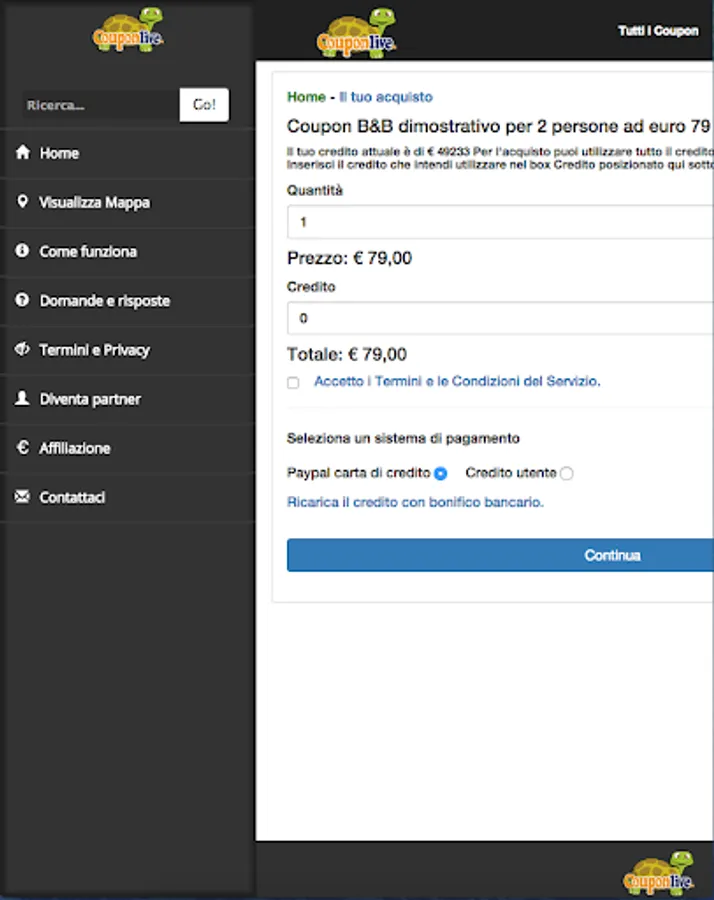Click the euro icon for Affiliazione
The height and width of the screenshot is (900, 714).
22,448
